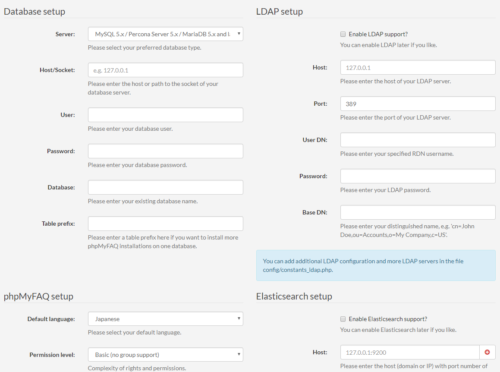
Task: Open the database Server type dropdown
Action: (166, 34)
